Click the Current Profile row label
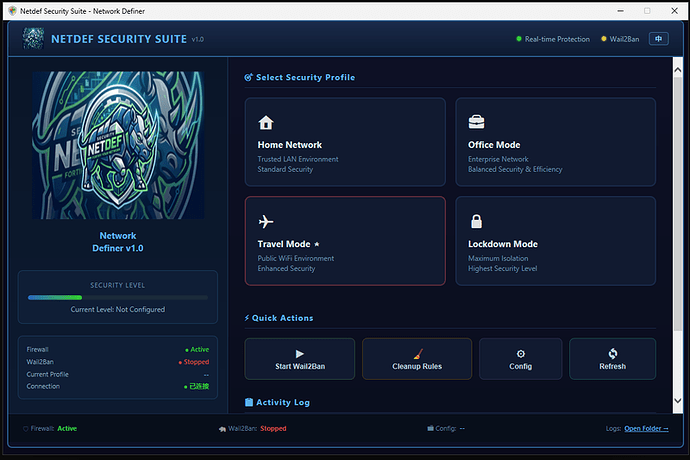Image resolution: width=690 pixels, height=460 pixels. pyautogui.click(x=48, y=374)
